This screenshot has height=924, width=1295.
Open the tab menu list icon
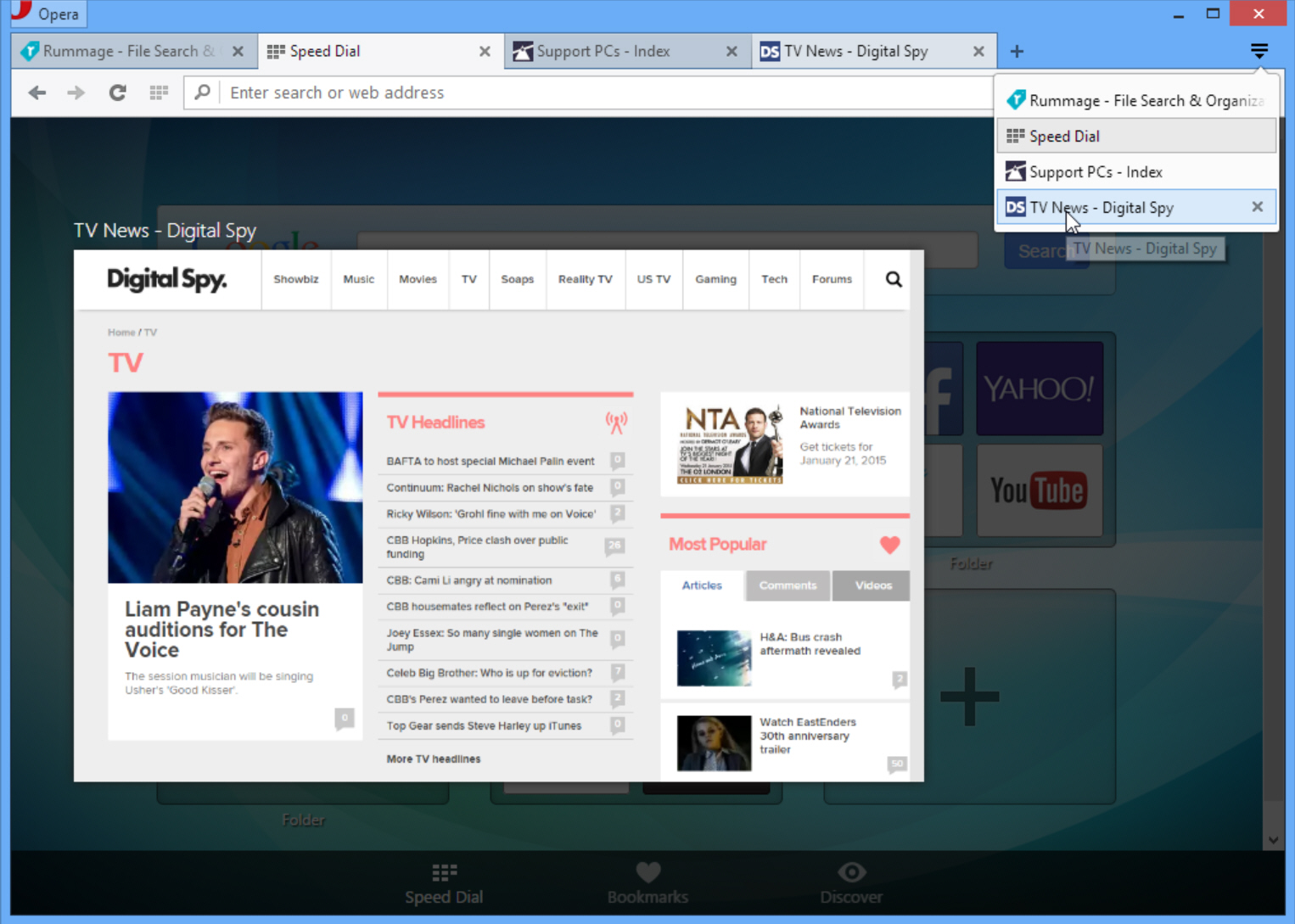click(x=1259, y=52)
